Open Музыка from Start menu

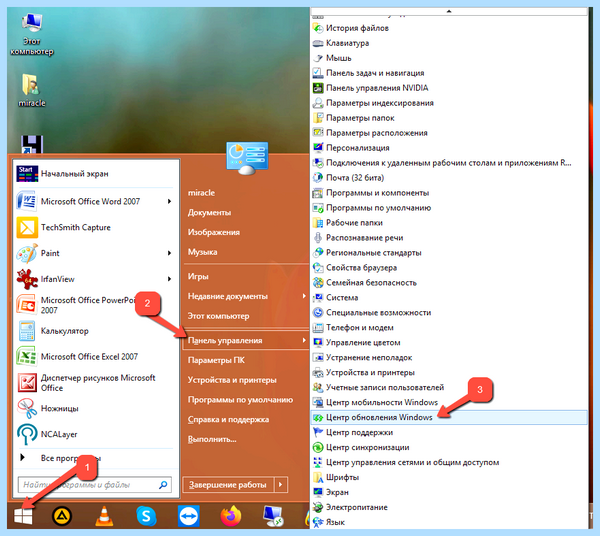202,252
